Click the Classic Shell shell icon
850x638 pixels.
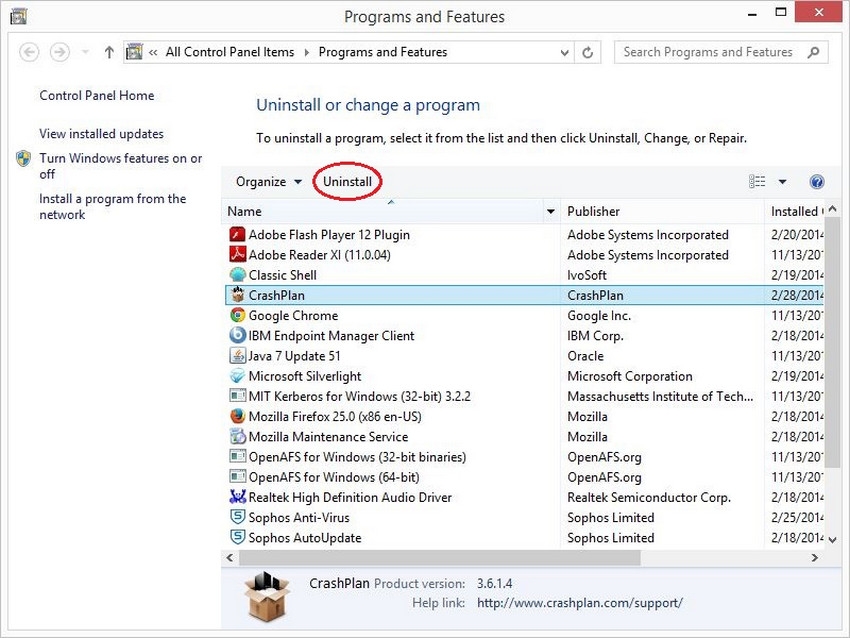[237, 275]
